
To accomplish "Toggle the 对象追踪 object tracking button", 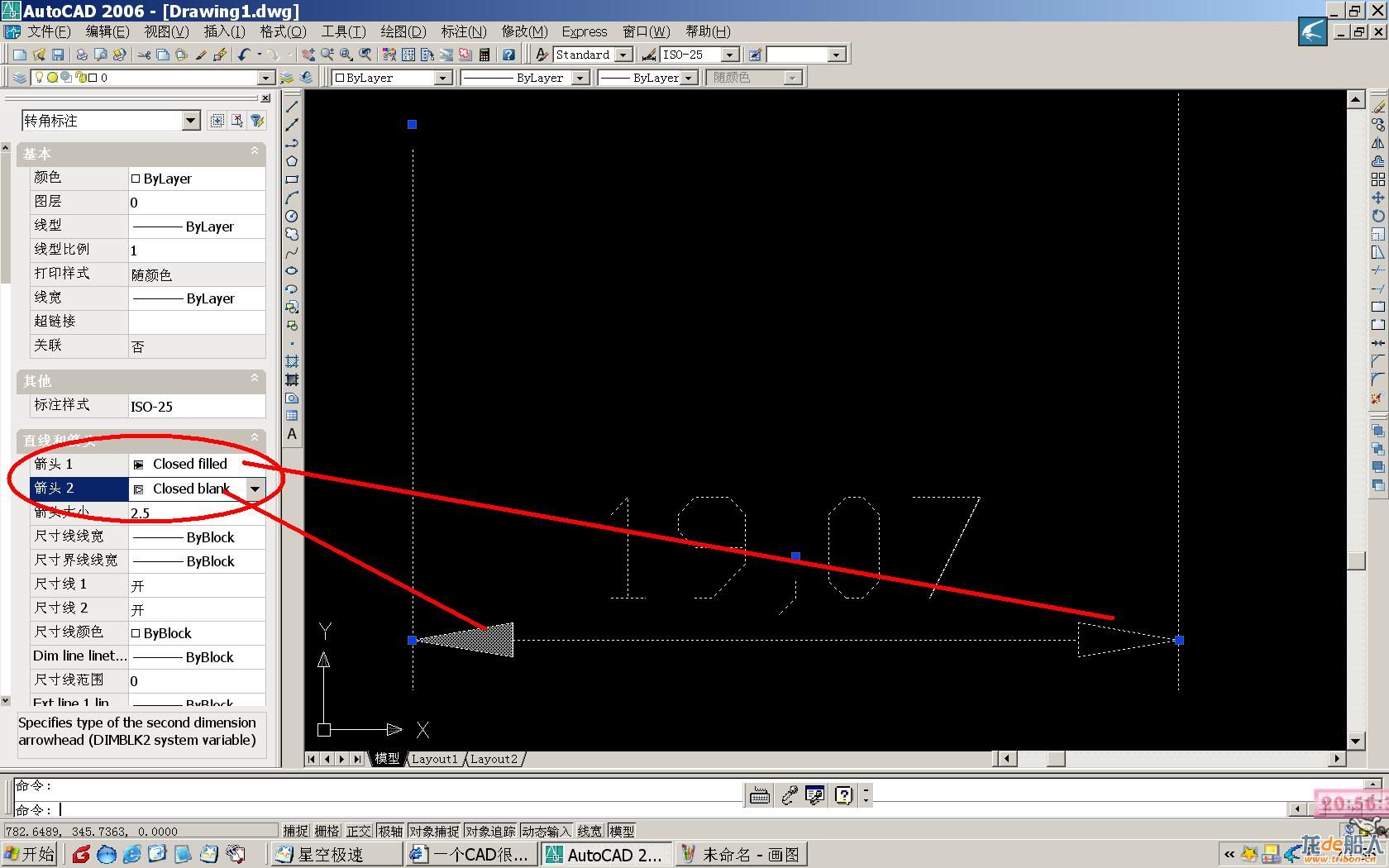I will pyautogui.click(x=490, y=832).
